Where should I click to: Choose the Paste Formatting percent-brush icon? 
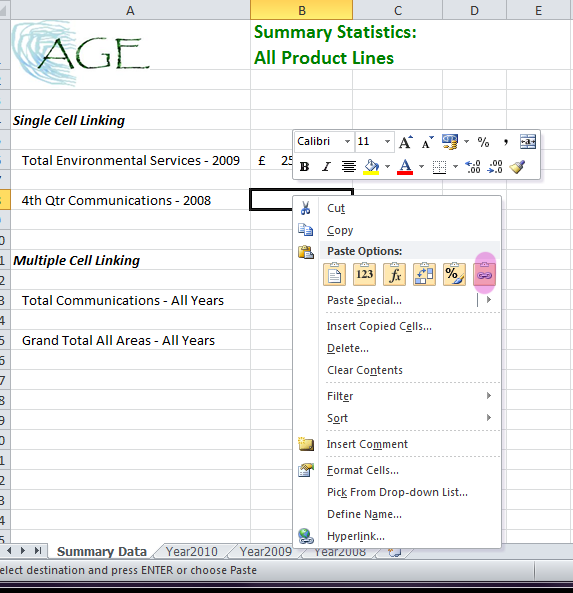454,274
